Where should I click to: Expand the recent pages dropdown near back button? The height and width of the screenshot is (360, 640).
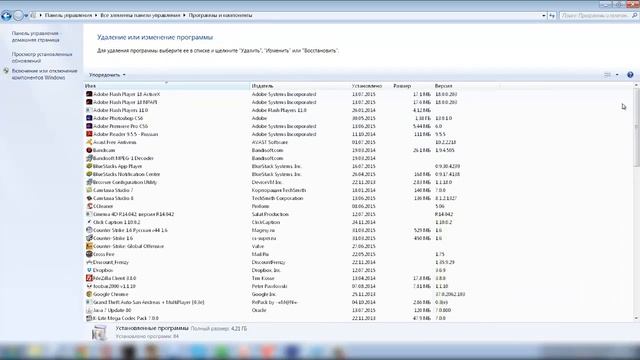26,16
